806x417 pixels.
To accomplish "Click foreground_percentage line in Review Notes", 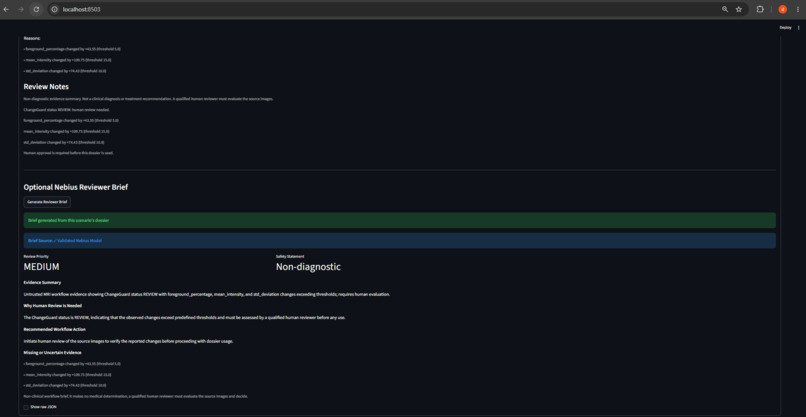I will (x=71, y=120).
